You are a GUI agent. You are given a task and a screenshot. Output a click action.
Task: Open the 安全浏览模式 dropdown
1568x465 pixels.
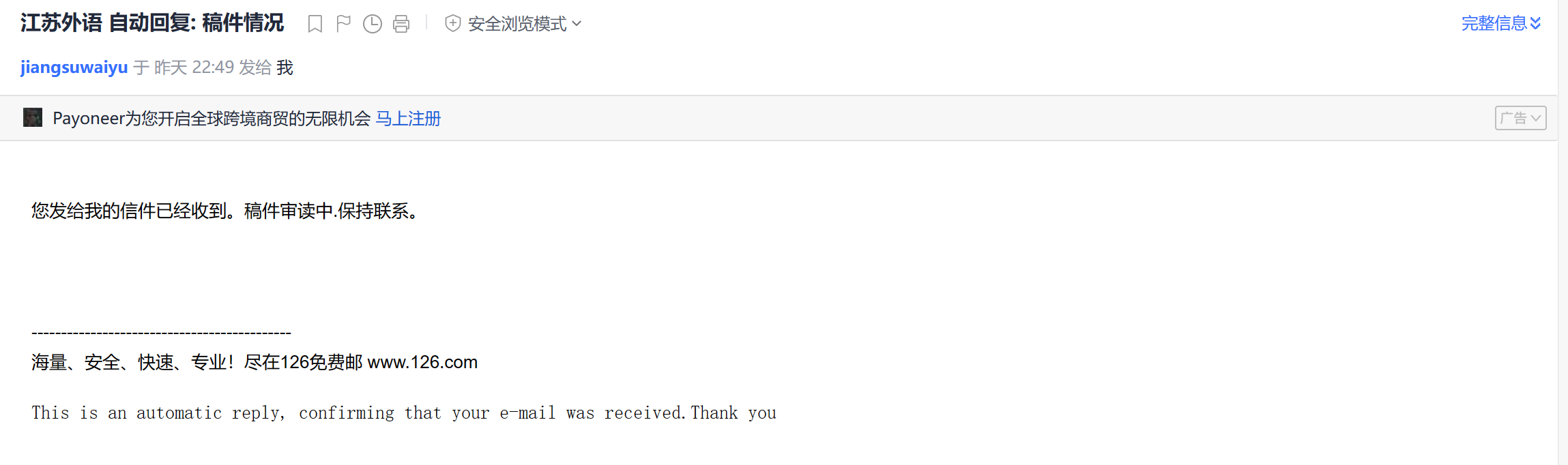(524, 24)
